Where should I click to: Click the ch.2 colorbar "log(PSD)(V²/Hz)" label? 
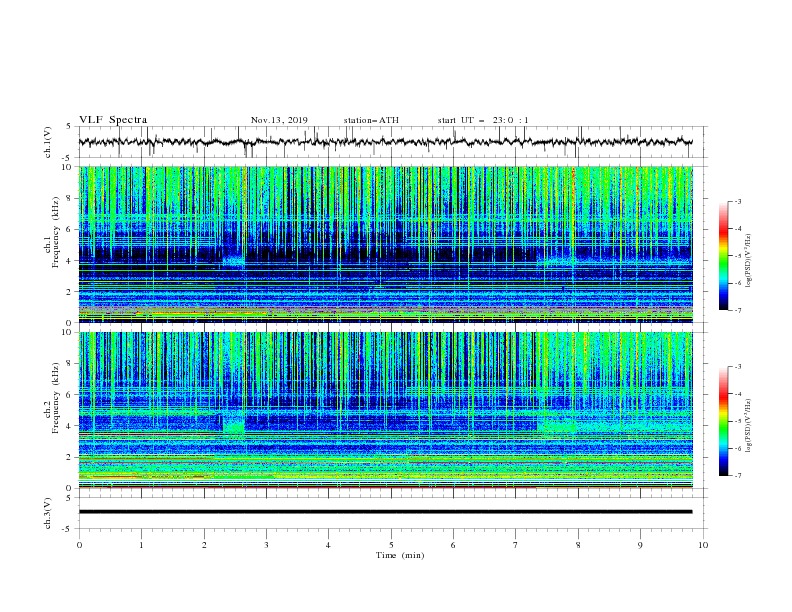tap(748, 425)
